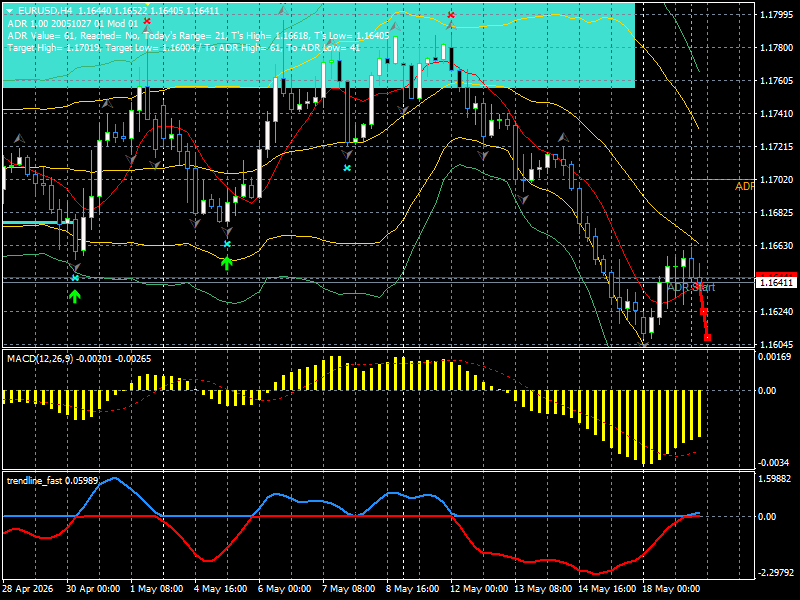The height and width of the screenshot is (600, 800).
Task: Click the 1.16240 price axis label
Action: point(776,312)
